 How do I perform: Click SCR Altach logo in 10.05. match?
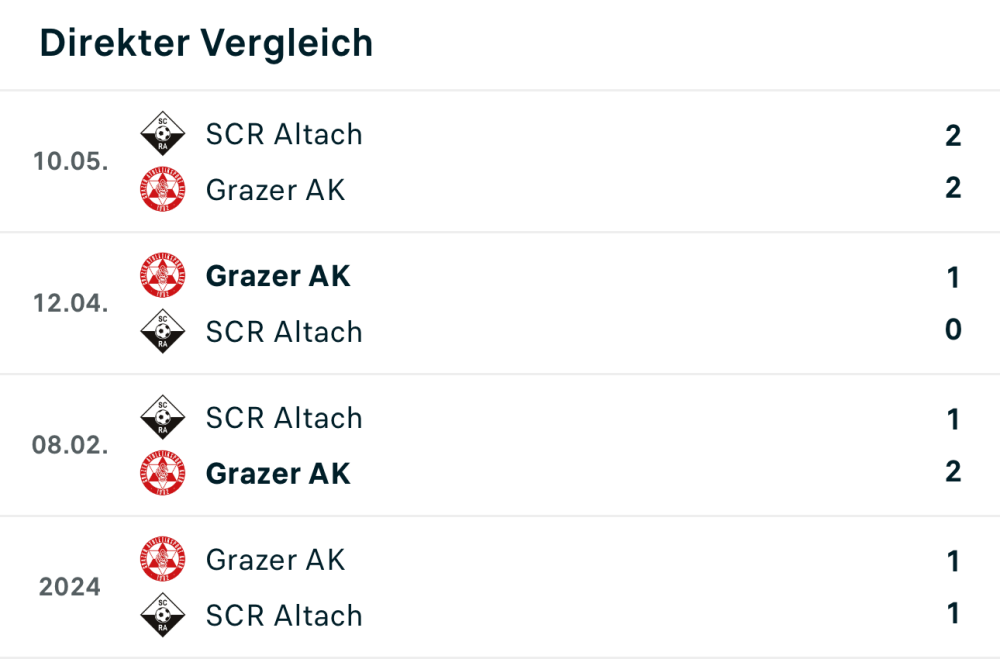point(162,134)
